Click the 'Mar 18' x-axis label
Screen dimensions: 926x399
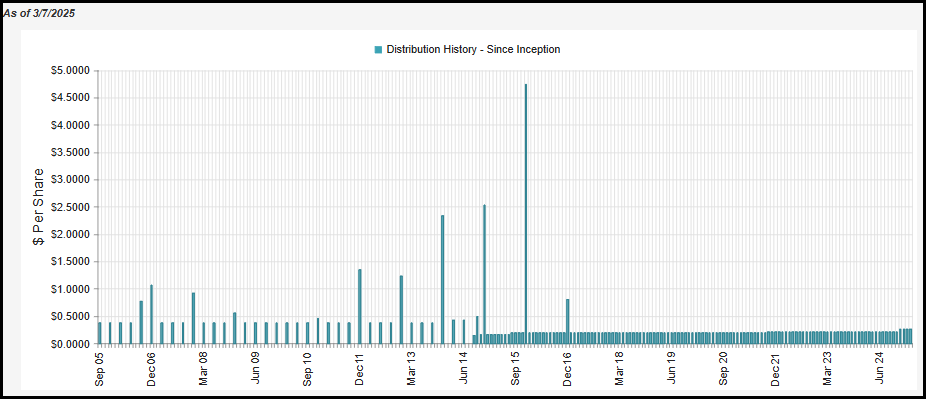[619, 370]
